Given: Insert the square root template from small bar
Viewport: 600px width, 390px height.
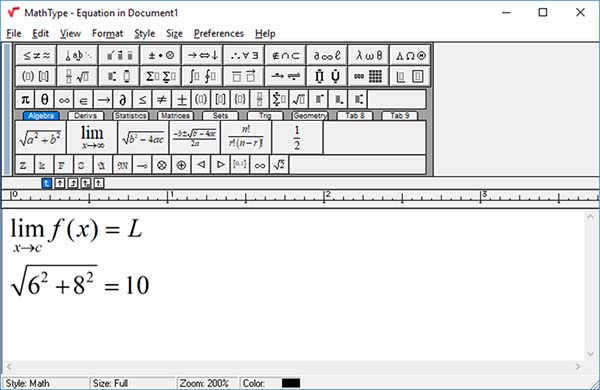Looking at the screenshot, I should (298, 100).
